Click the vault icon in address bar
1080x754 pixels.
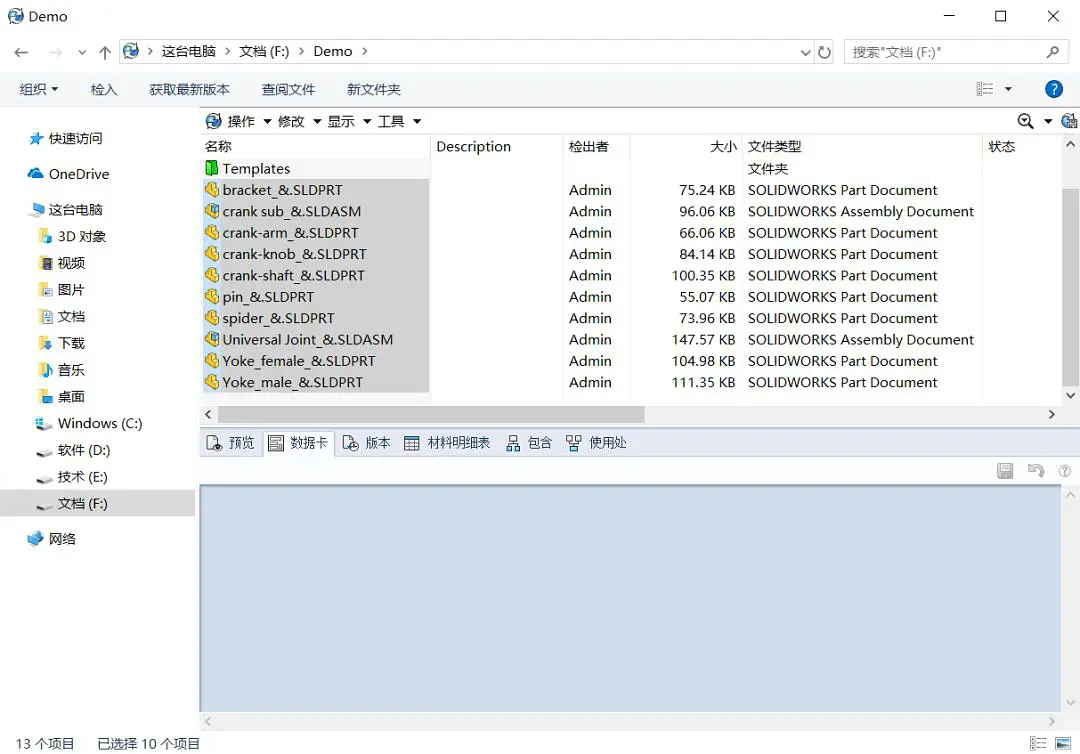pos(131,51)
